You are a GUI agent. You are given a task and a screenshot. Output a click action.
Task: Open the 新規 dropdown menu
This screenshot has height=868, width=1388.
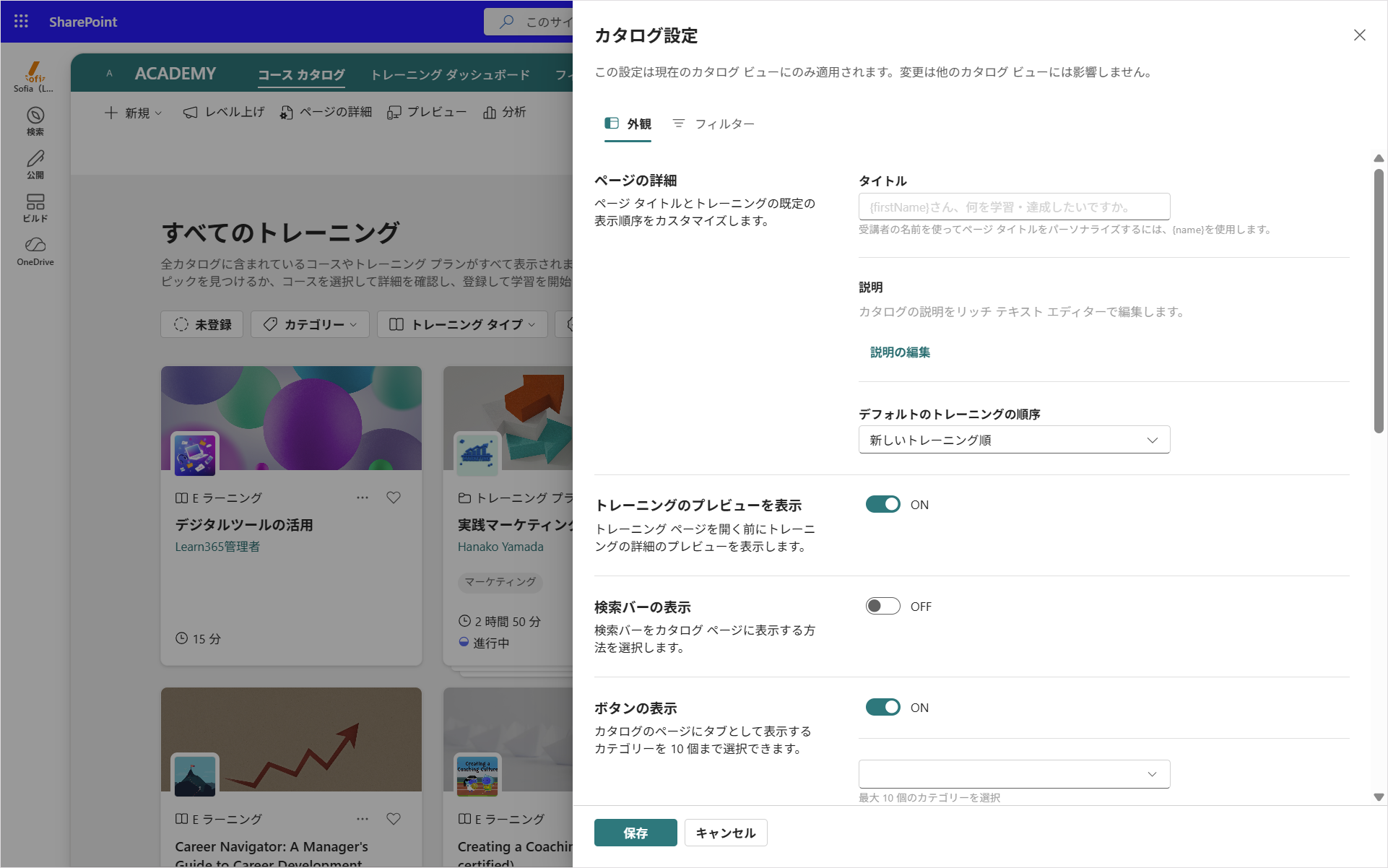(133, 113)
